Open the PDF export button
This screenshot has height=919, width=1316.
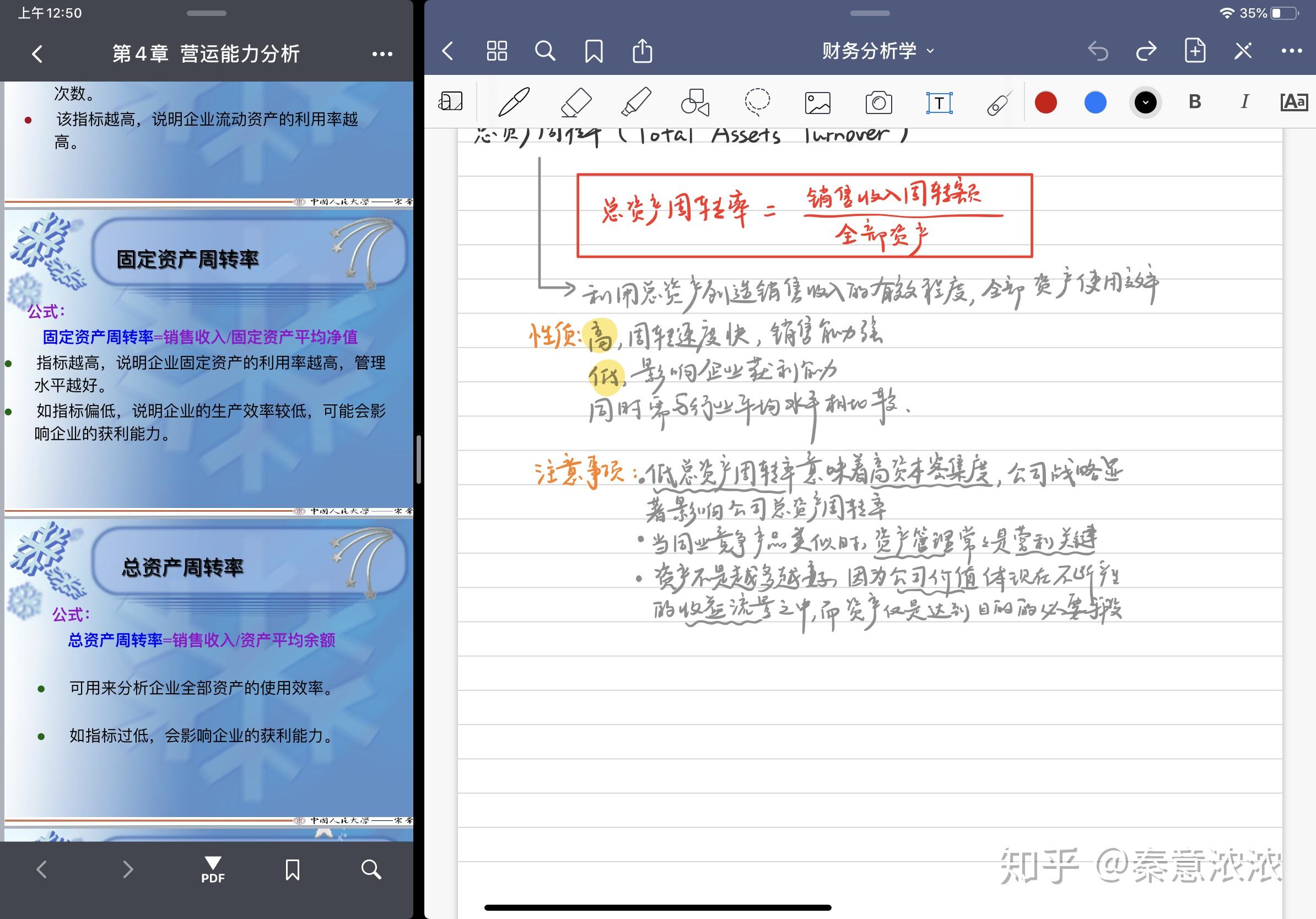click(213, 869)
